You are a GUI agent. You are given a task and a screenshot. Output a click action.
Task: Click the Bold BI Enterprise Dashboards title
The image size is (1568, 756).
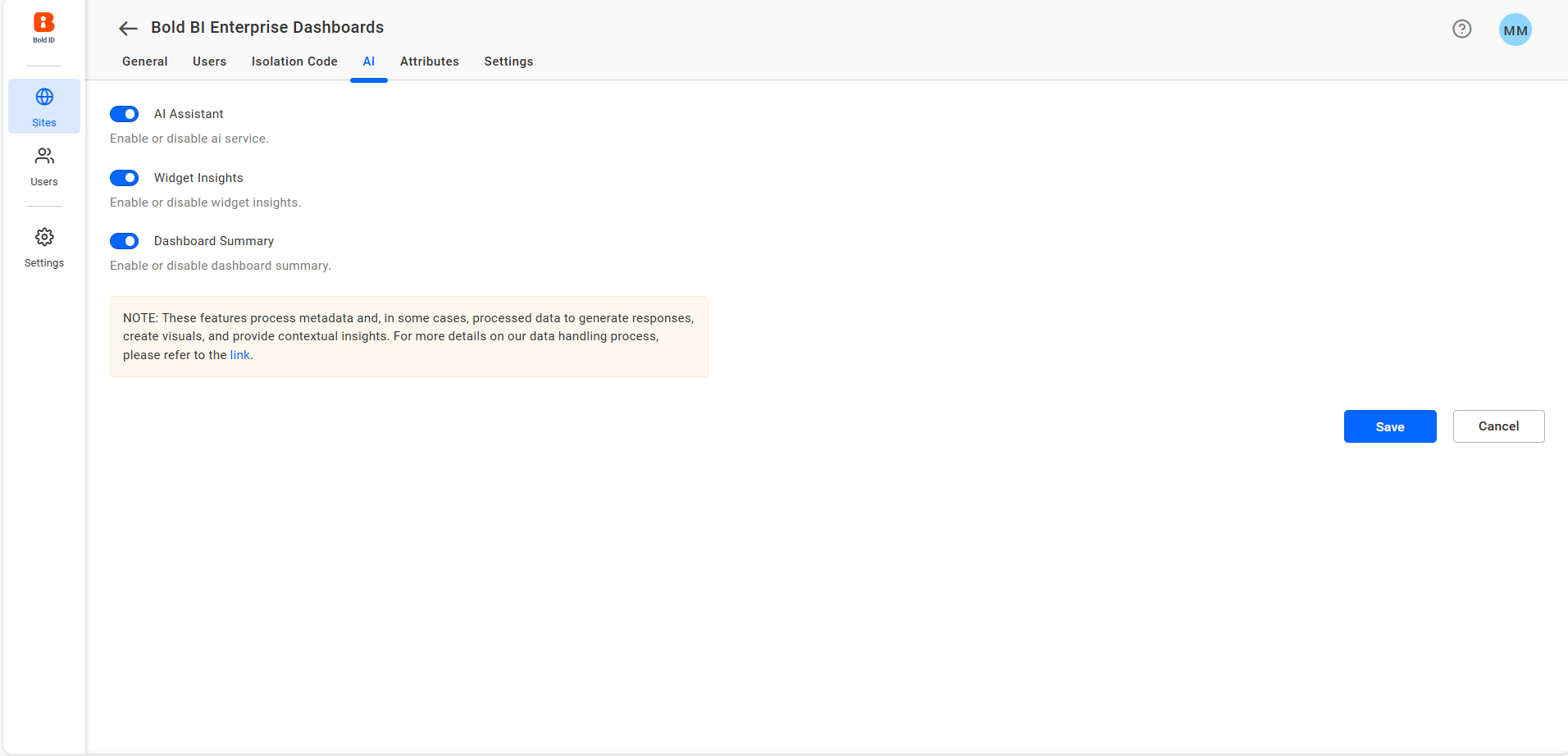tap(267, 27)
